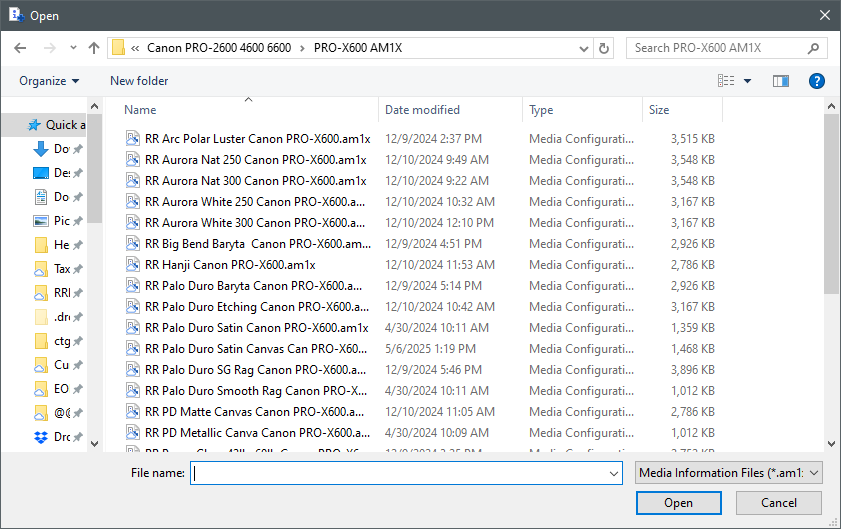Select RR Hanji Canon PRO-X600.am1x file

[230, 265]
